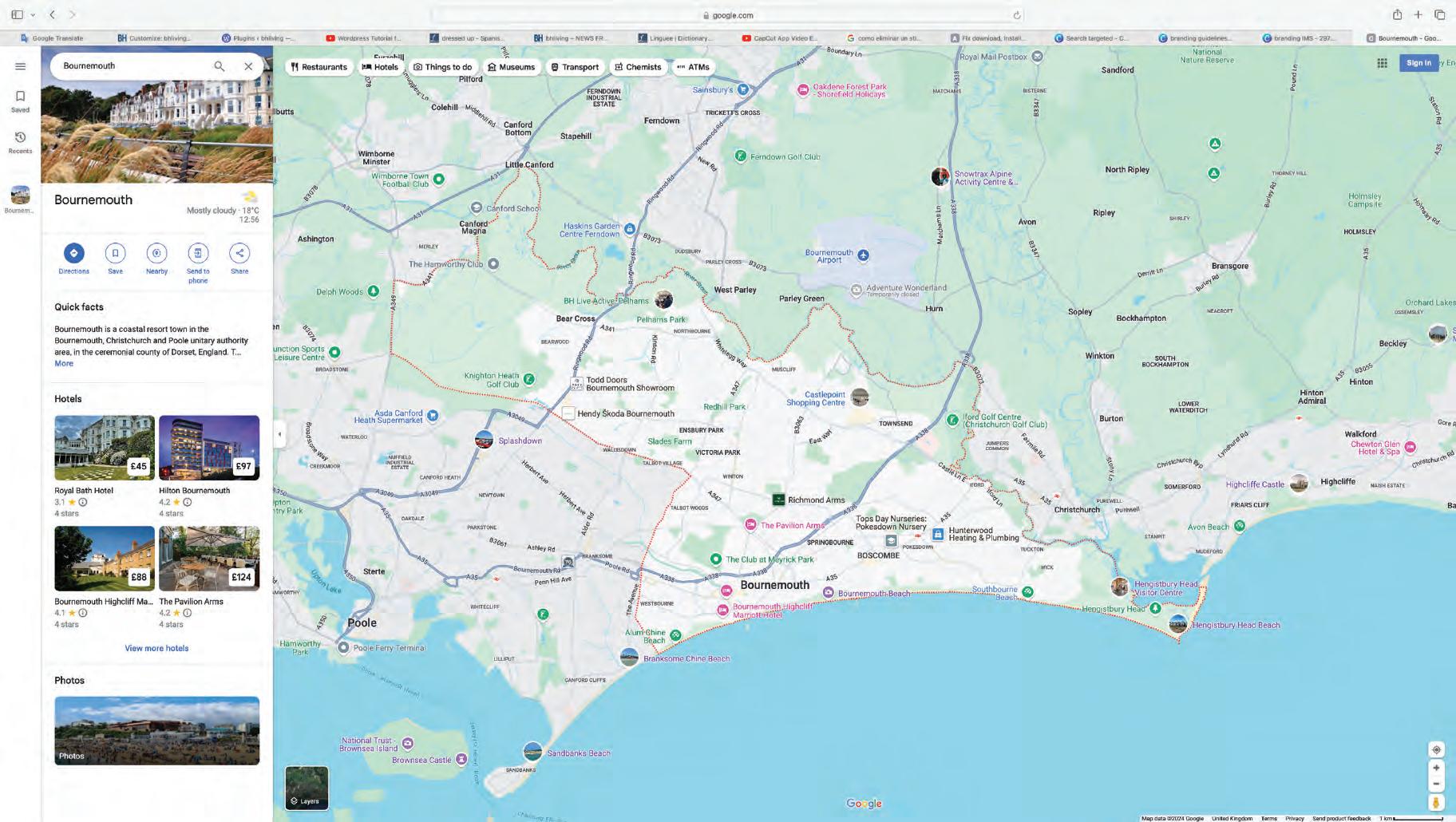Select the Chemists filter chip
Image resolution: width=1456 pixels, height=822 pixels.
click(638, 67)
